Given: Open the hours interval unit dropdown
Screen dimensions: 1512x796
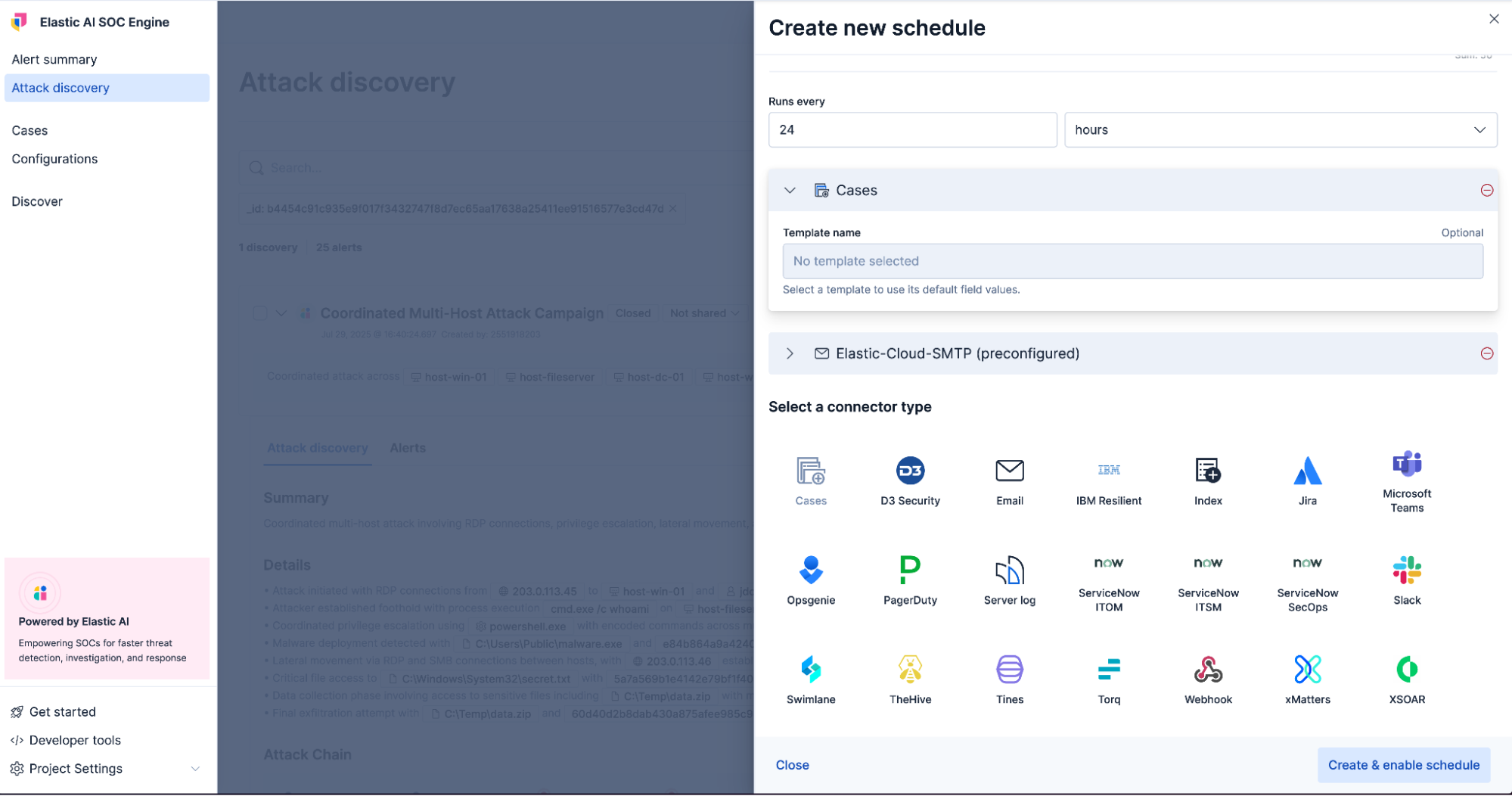Looking at the screenshot, I should pyautogui.click(x=1281, y=130).
